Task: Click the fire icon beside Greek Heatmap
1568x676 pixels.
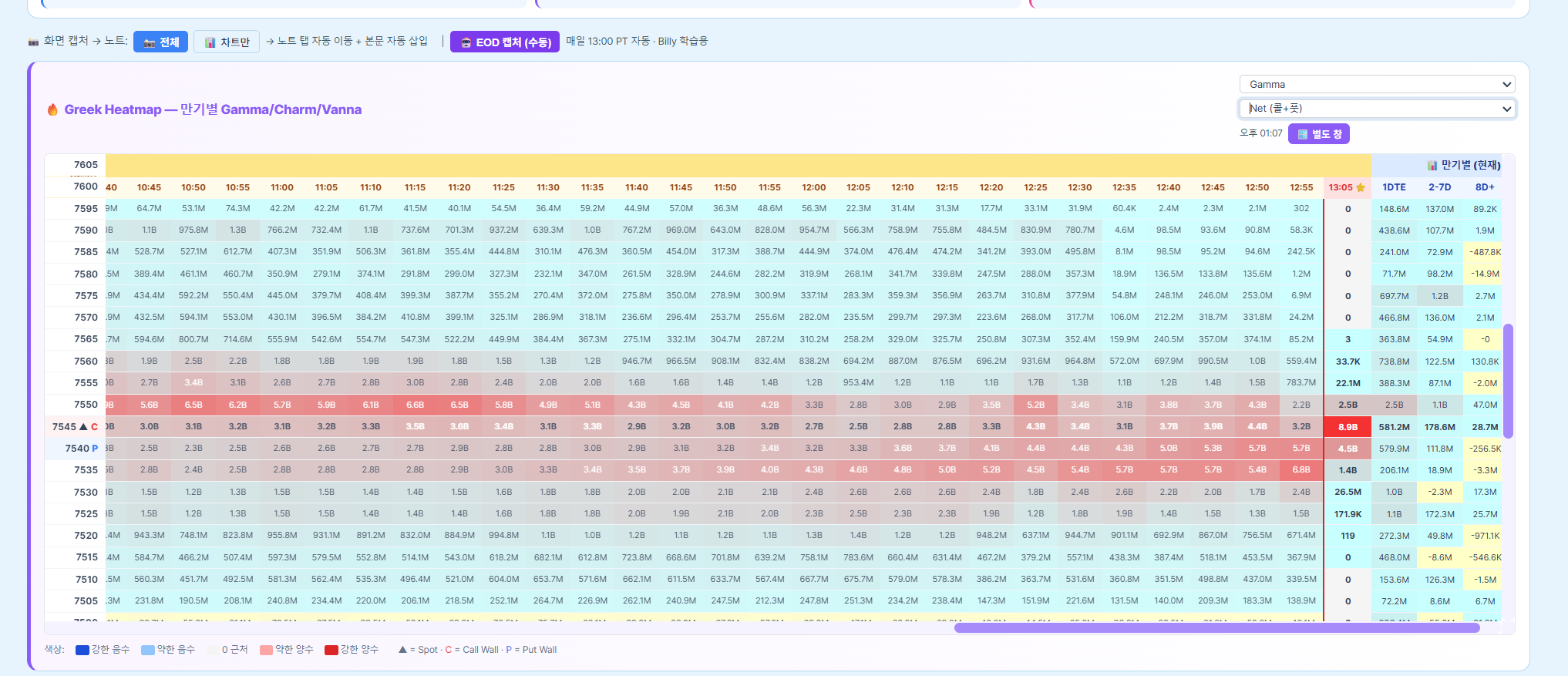Action: pyautogui.click(x=52, y=109)
